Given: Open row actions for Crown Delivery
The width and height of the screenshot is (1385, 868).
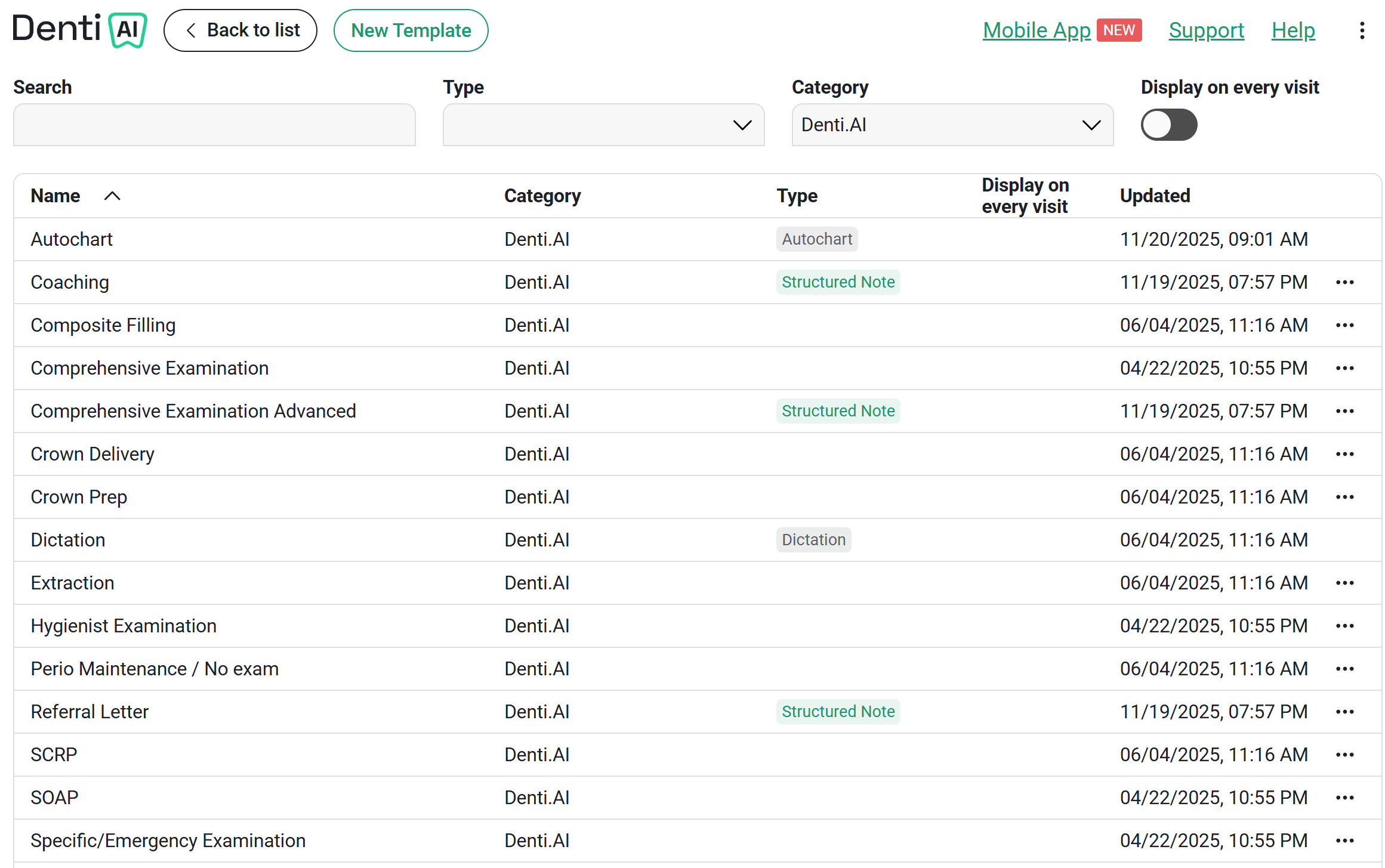Looking at the screenshot, I should [1344, 454].
